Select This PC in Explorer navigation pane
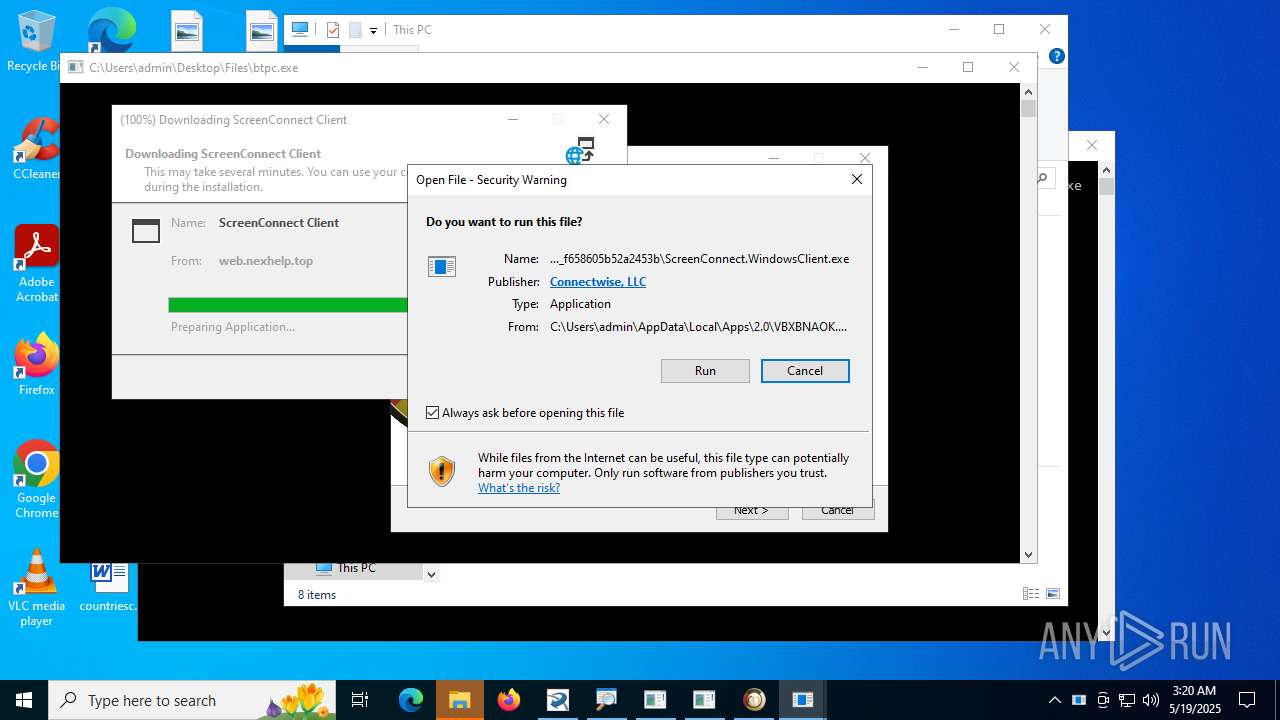Image resolution: width=1280 pixels, height=720 pixels. pos(356,568)
